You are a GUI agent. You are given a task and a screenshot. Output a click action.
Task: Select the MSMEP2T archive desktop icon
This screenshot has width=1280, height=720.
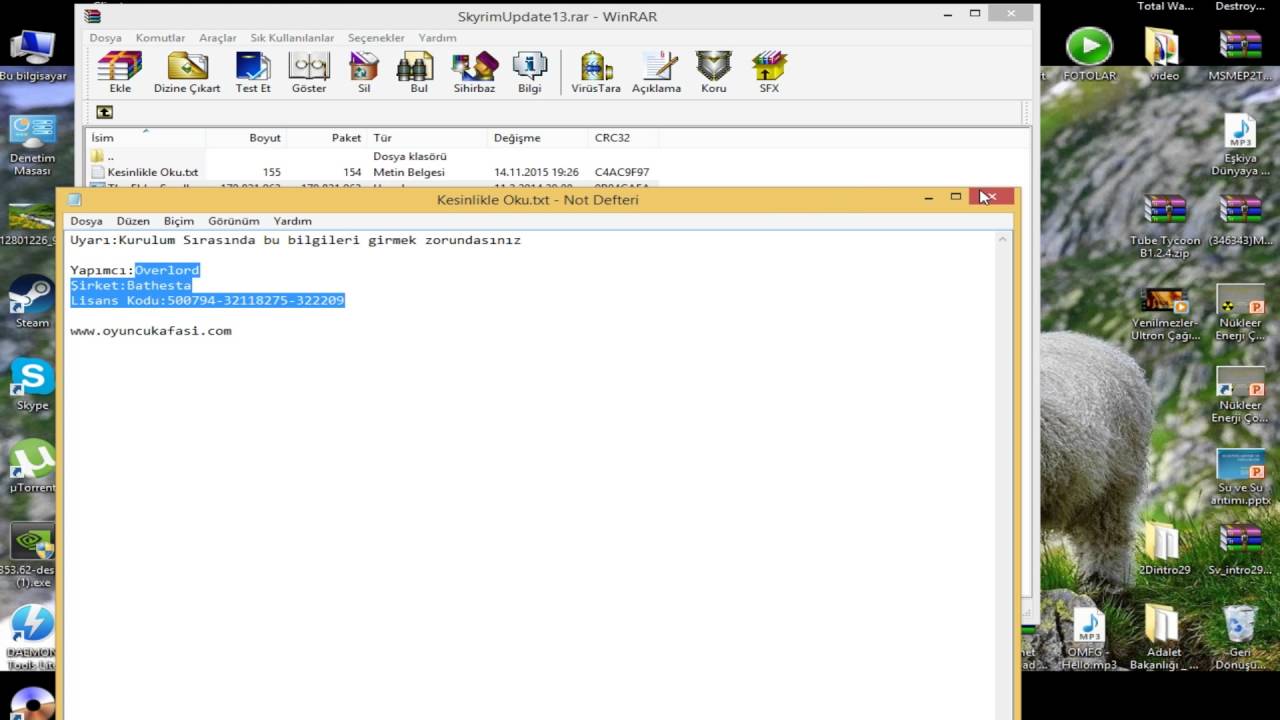[x=1240, y=55]
